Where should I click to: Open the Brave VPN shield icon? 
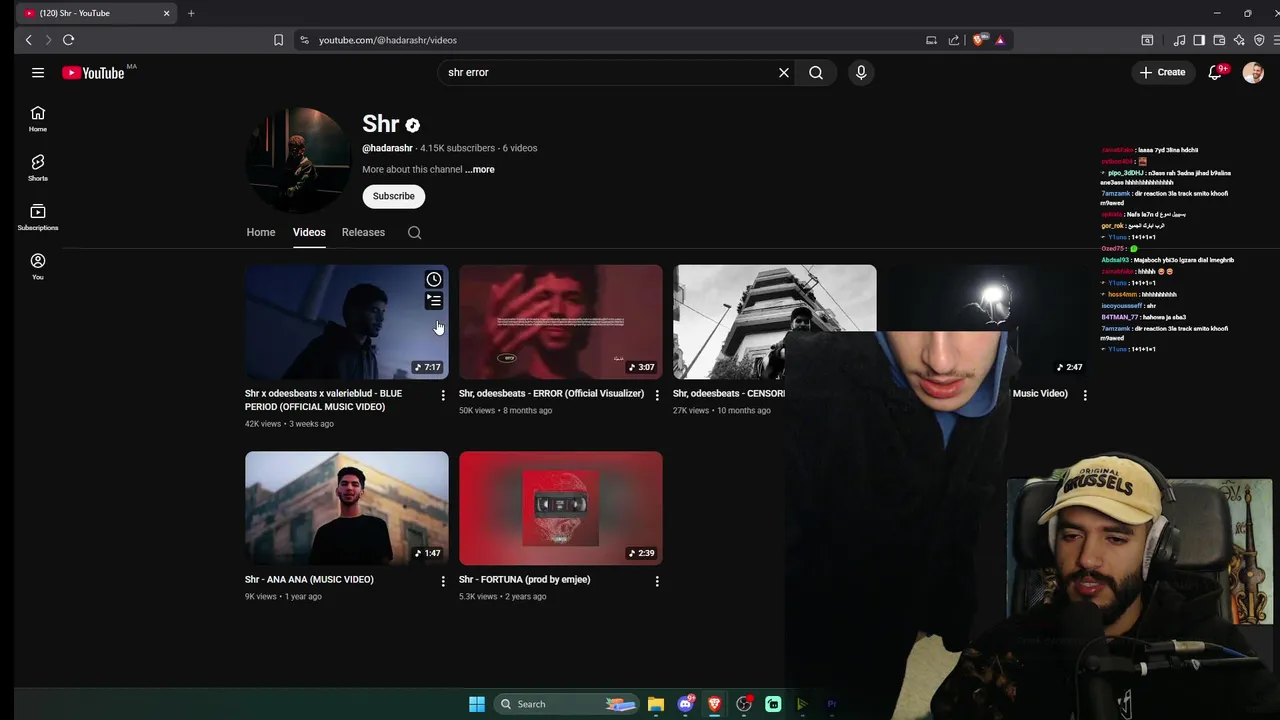click(x=1259, y=40)
